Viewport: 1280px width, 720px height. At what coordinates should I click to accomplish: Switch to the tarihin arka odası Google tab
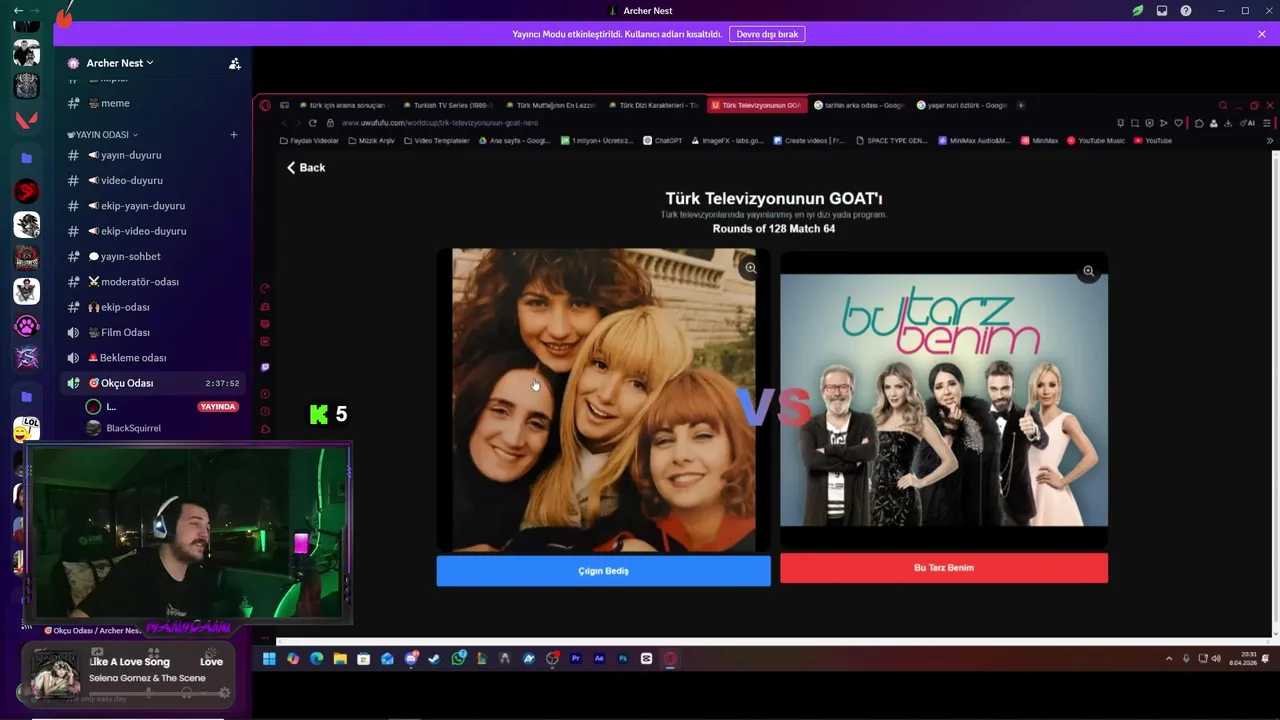[x=858, y=105]
